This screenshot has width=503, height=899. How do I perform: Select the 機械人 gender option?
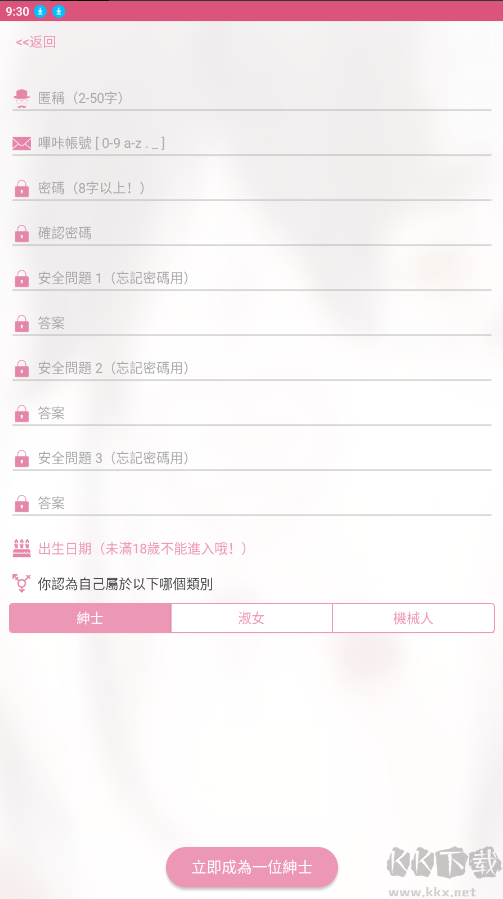tap(414, 618)
